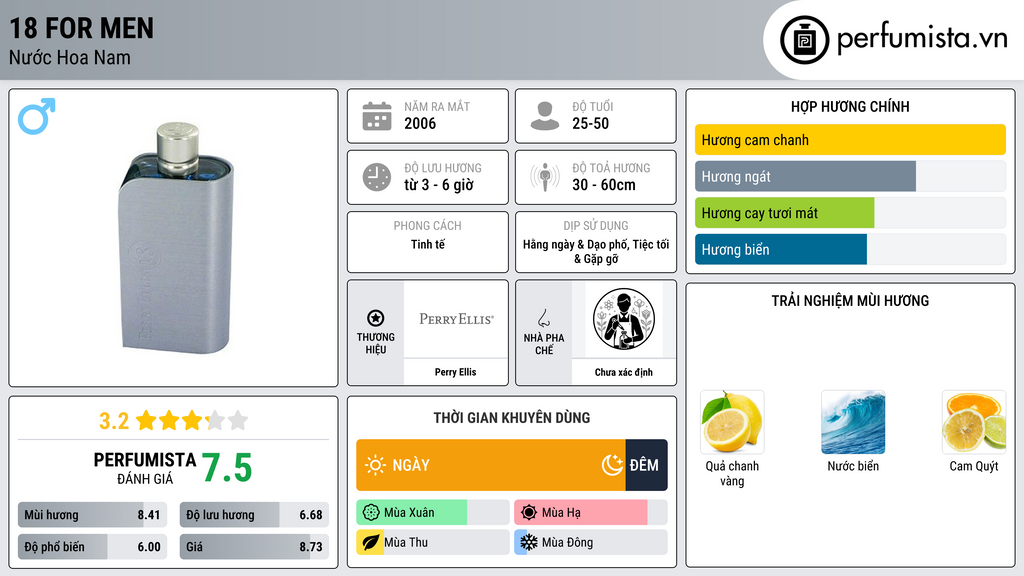Click the perfumista.vn bottle logo icon

[804, 40]
